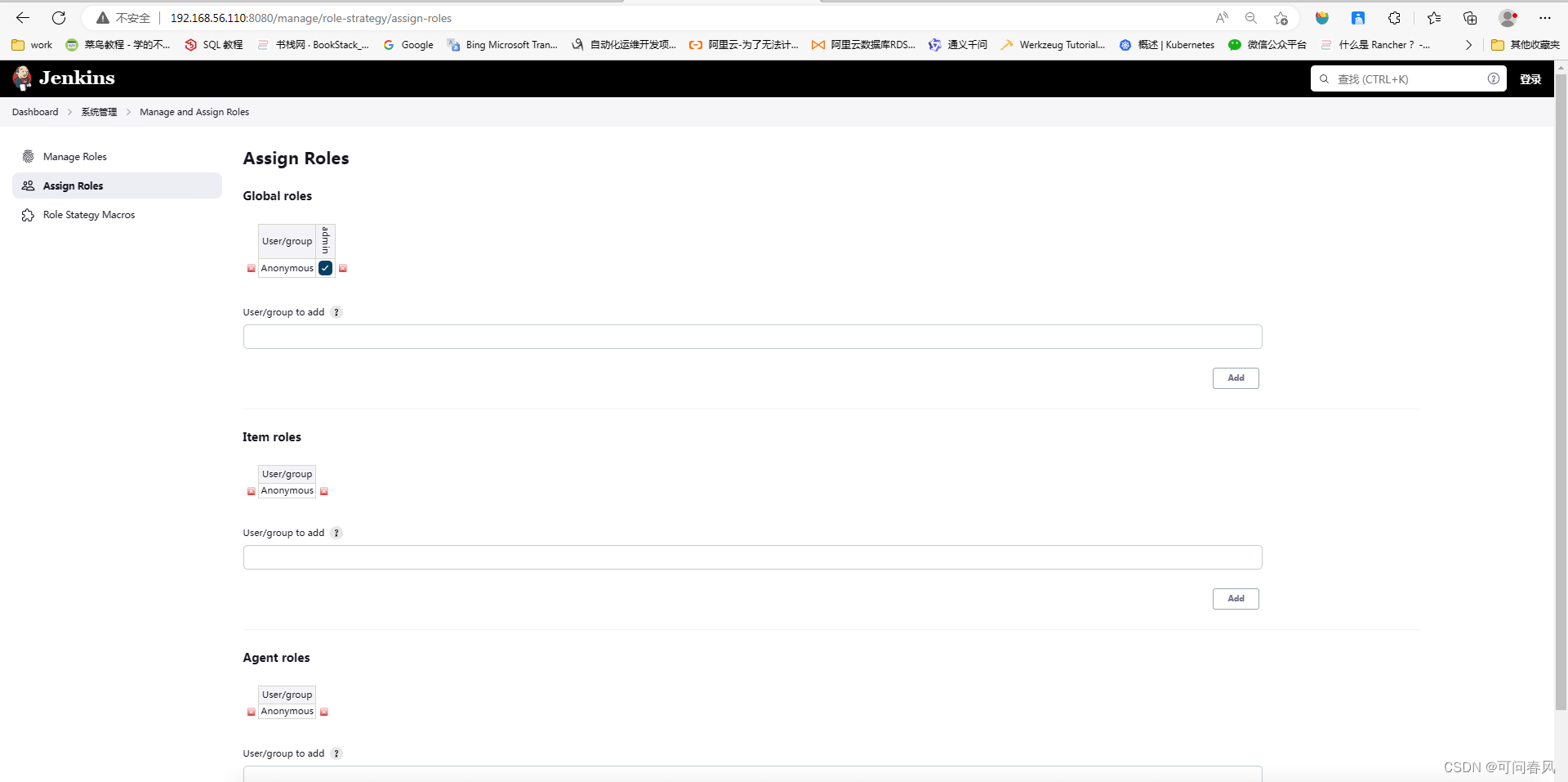Go to Dashboard breadcrumb
This screenshot has height=782, width=1568.
[35, 112]
